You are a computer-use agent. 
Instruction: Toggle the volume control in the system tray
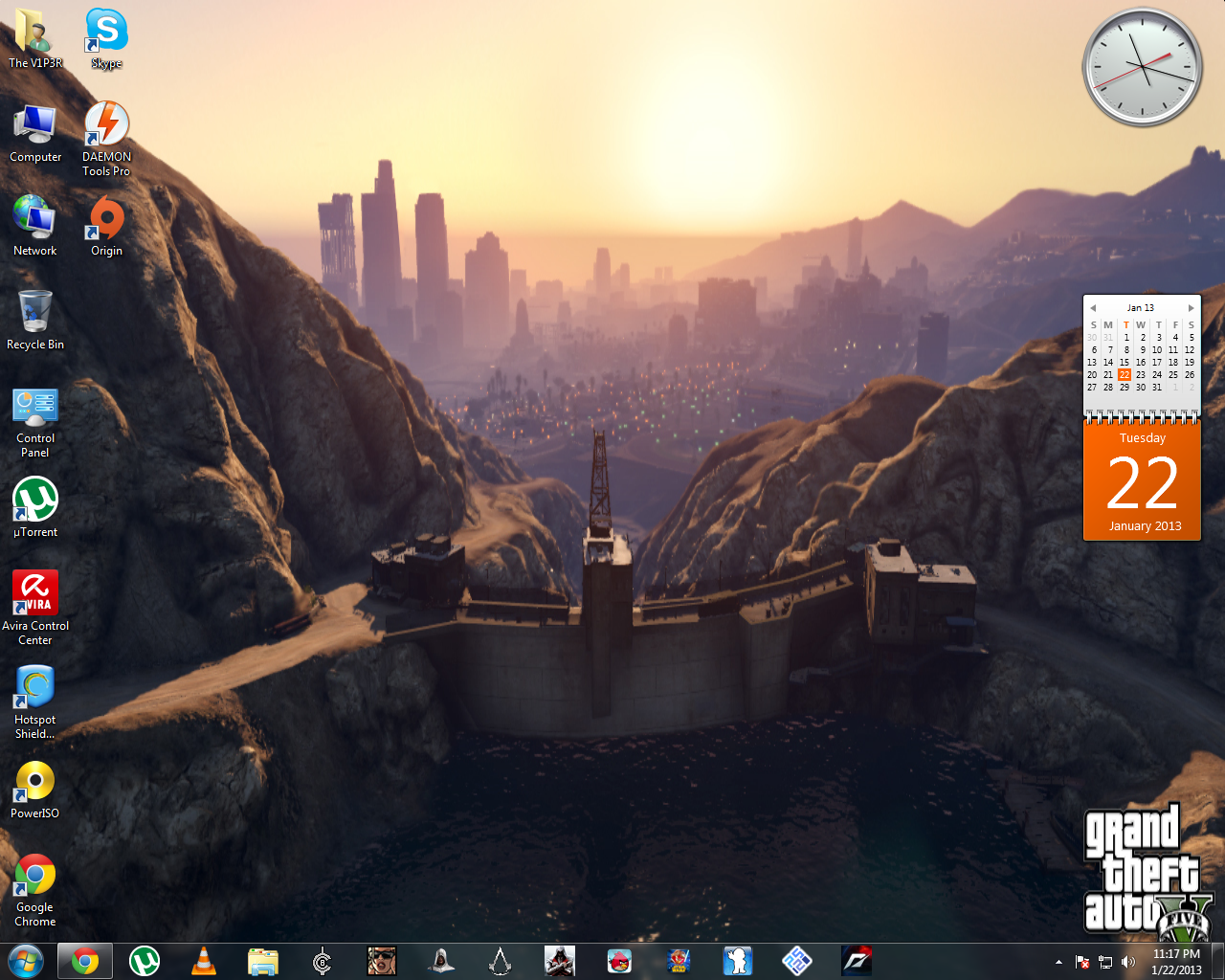1127,962
